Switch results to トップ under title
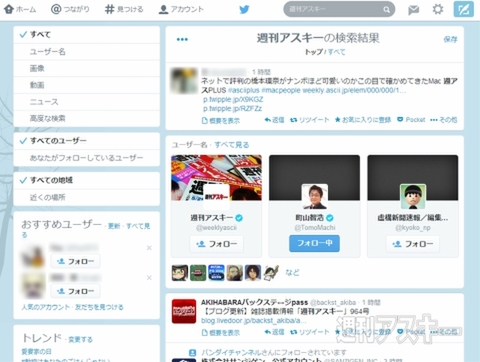Image resolution: width=480 pixels, height=362 pixels. point(314,52)
